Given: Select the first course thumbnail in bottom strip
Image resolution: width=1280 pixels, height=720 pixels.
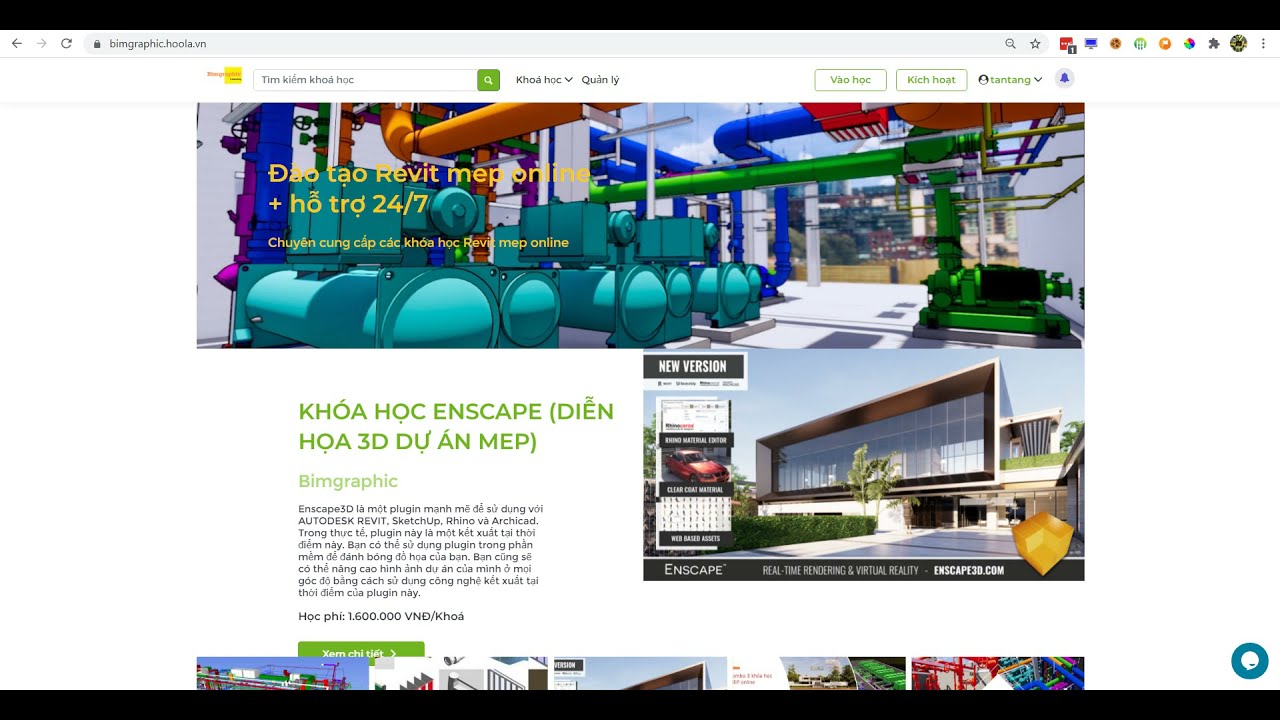Looking at the screenshot, I should click(x=283, y=673).
